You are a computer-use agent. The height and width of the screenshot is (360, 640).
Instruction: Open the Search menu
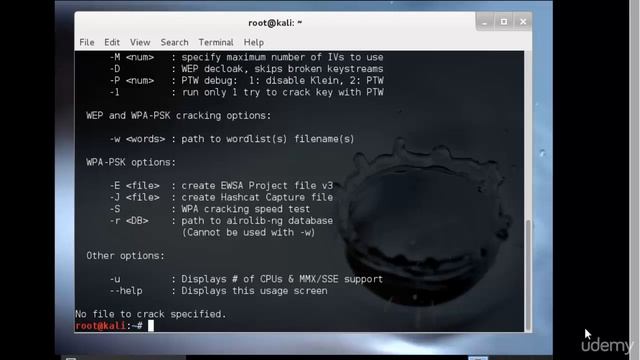tap(174, 42)
